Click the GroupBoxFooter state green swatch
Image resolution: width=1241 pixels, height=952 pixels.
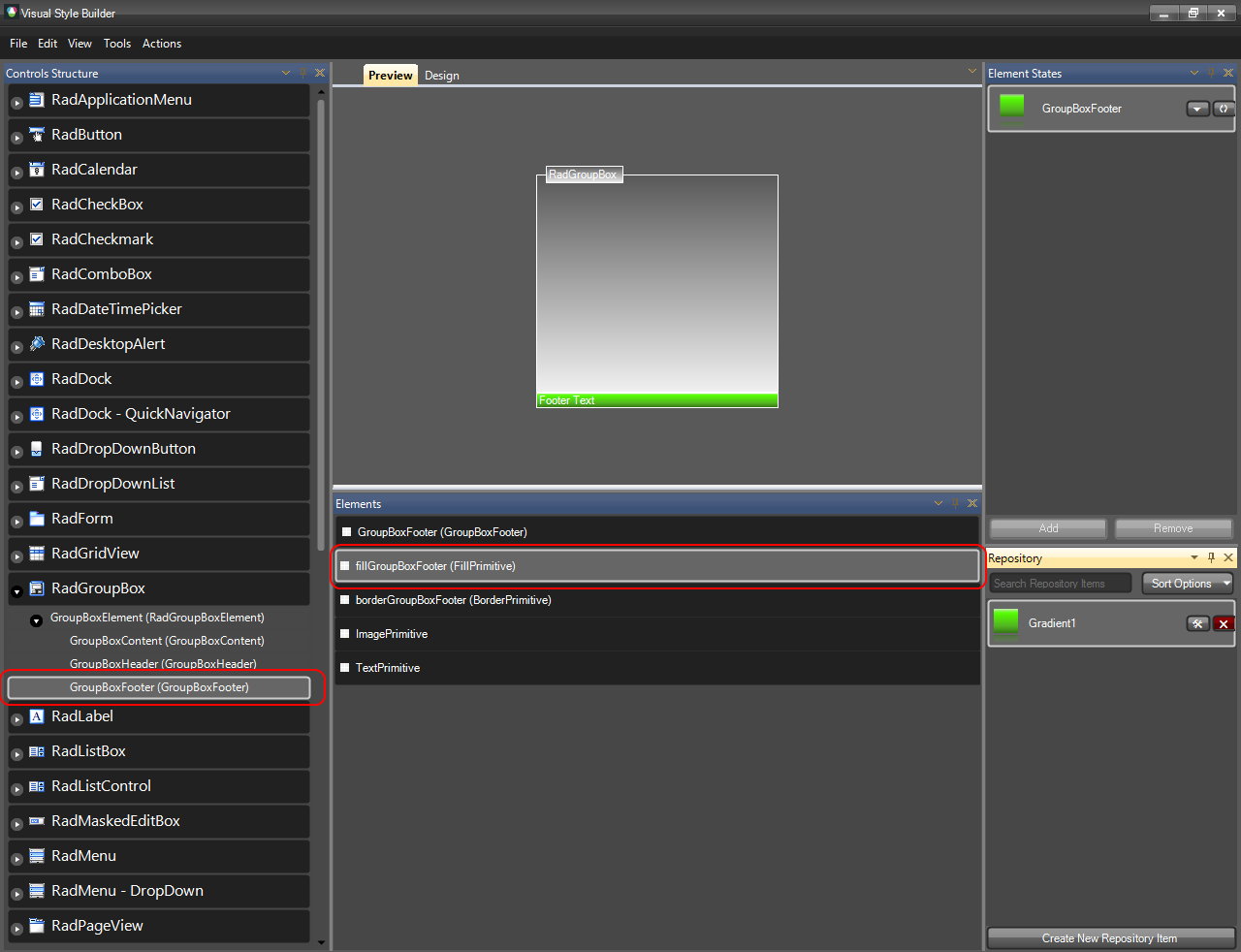[1012, 108]
